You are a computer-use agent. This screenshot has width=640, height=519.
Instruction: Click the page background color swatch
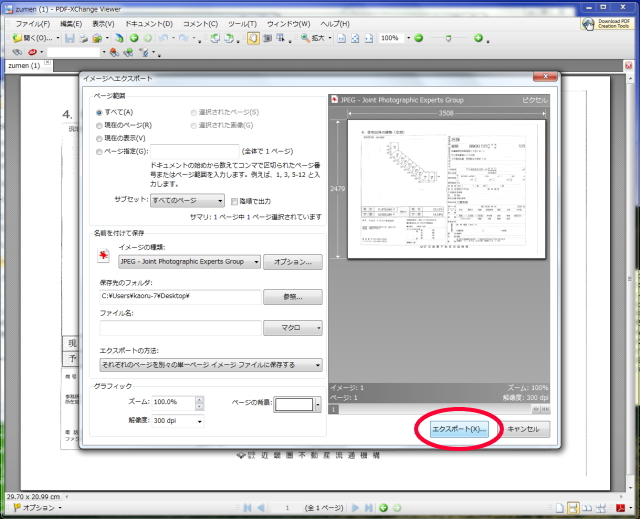[x=294, y=405]
